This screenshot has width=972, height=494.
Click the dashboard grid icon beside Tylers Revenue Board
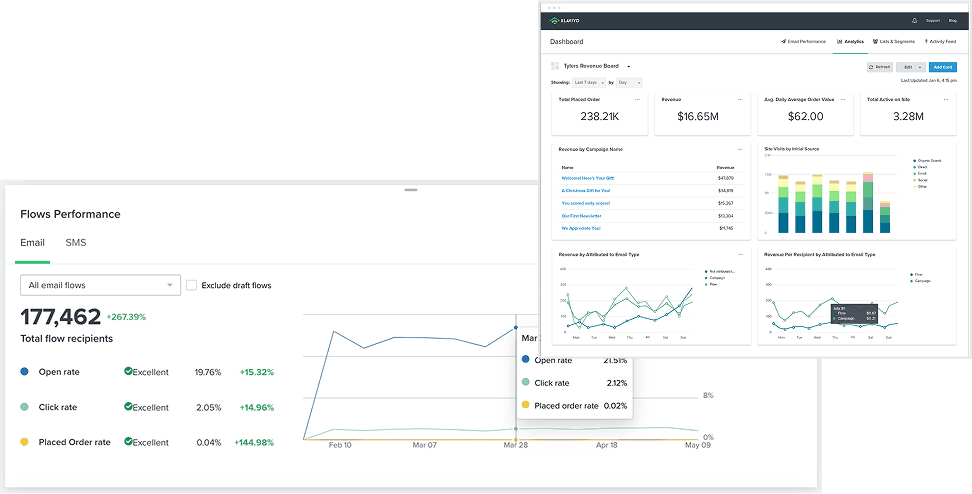coord(555,66)
